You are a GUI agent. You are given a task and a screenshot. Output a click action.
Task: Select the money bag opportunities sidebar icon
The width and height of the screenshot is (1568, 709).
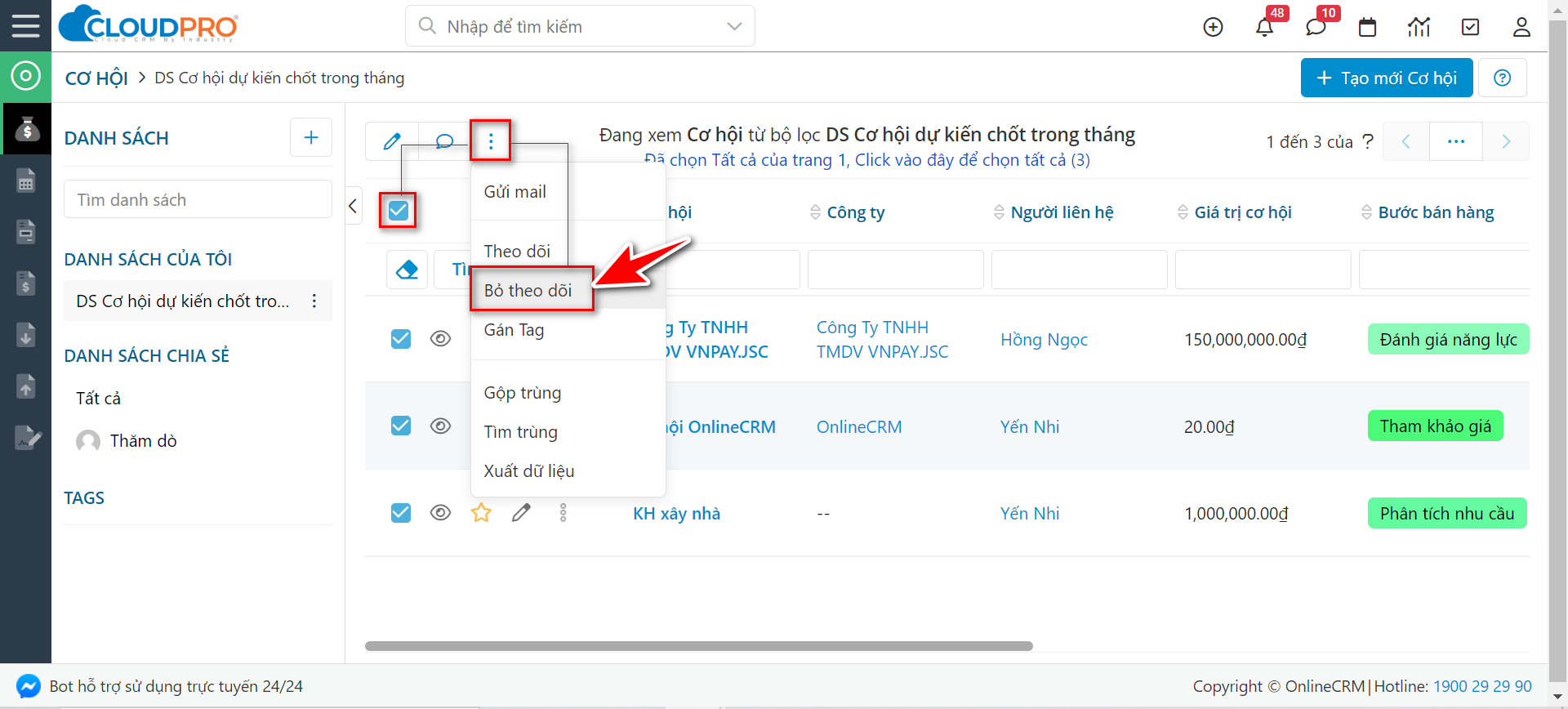[x=26, y=128]
